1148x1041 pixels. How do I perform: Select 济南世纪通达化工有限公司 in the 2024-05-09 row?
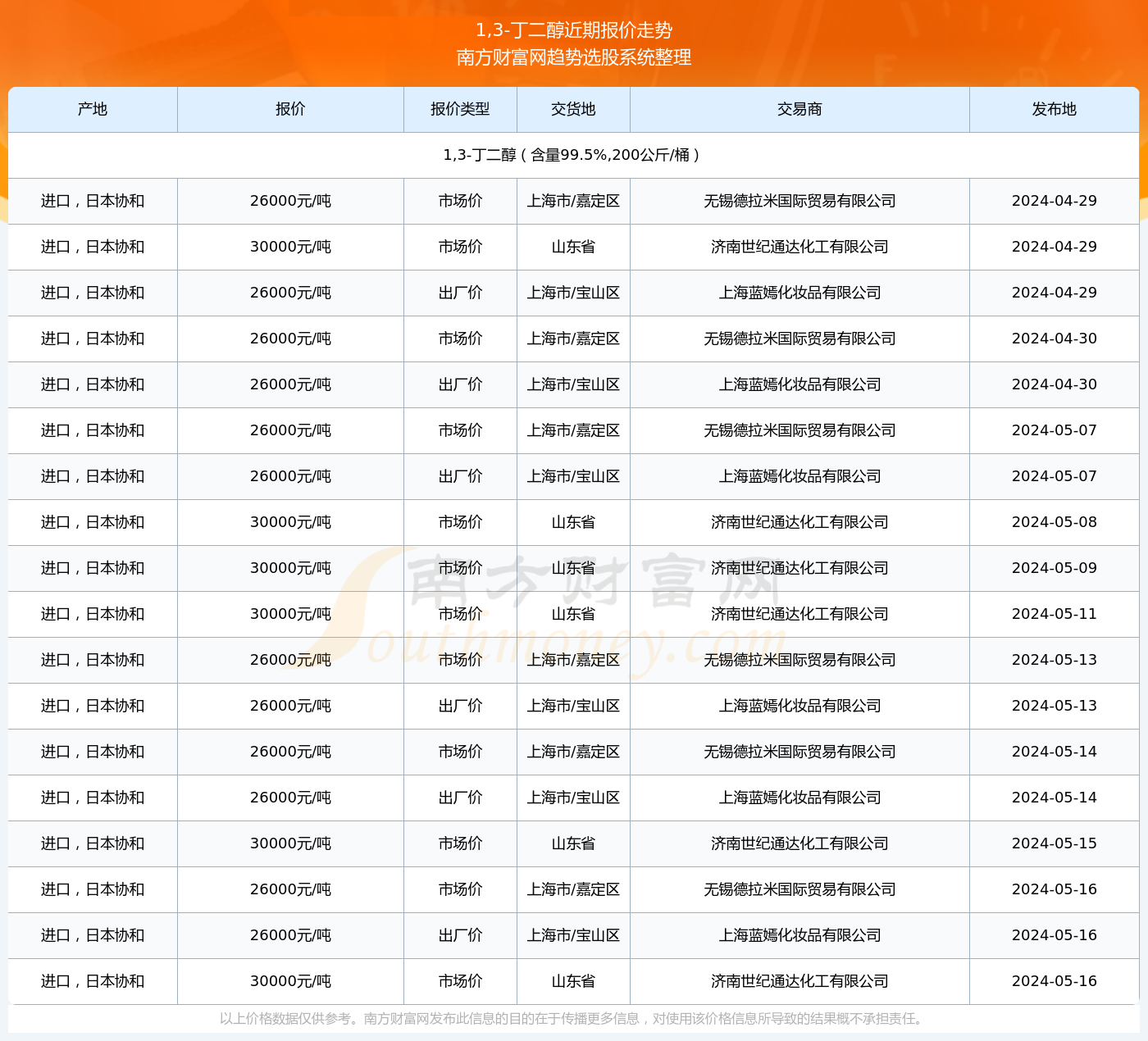coord(799,568)
